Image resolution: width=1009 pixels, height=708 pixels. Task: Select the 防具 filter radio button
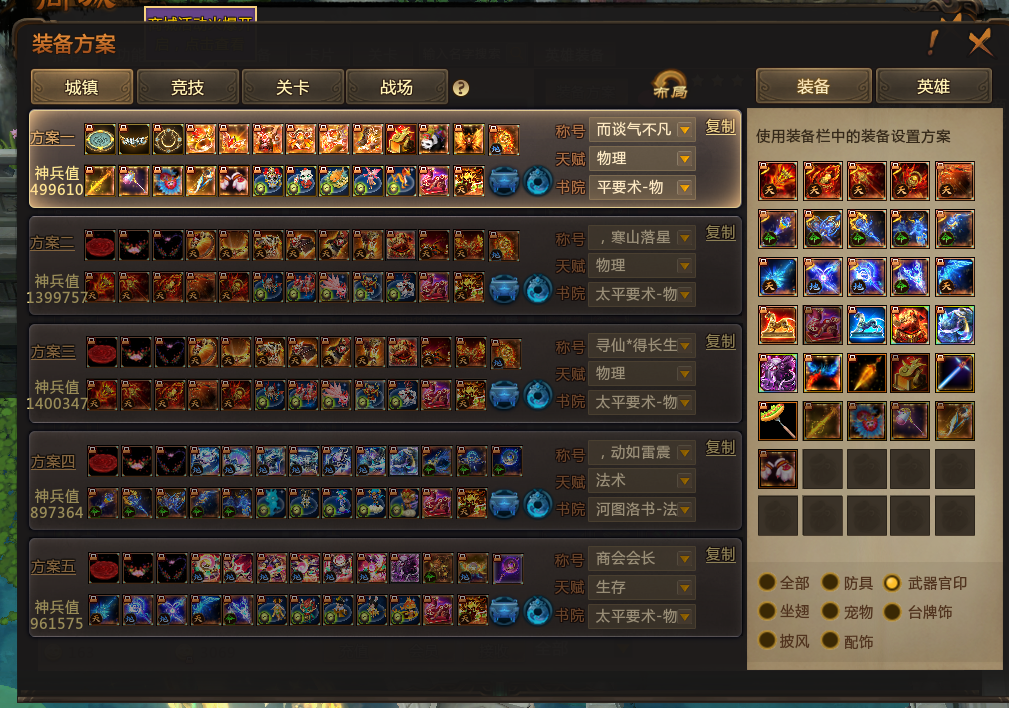coord(831,582)
